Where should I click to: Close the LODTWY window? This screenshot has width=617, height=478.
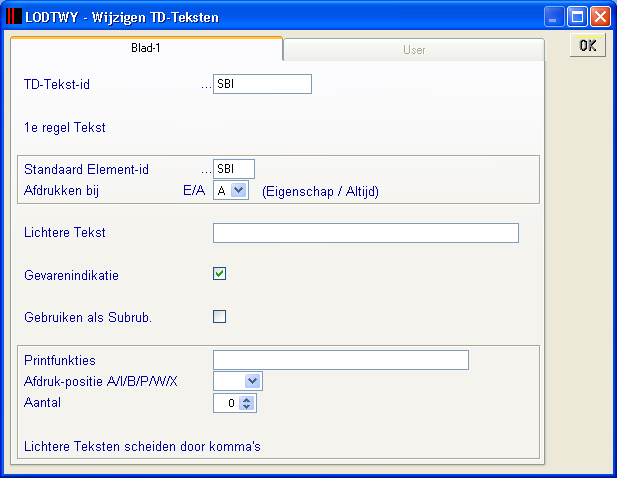tap(600, 17)
